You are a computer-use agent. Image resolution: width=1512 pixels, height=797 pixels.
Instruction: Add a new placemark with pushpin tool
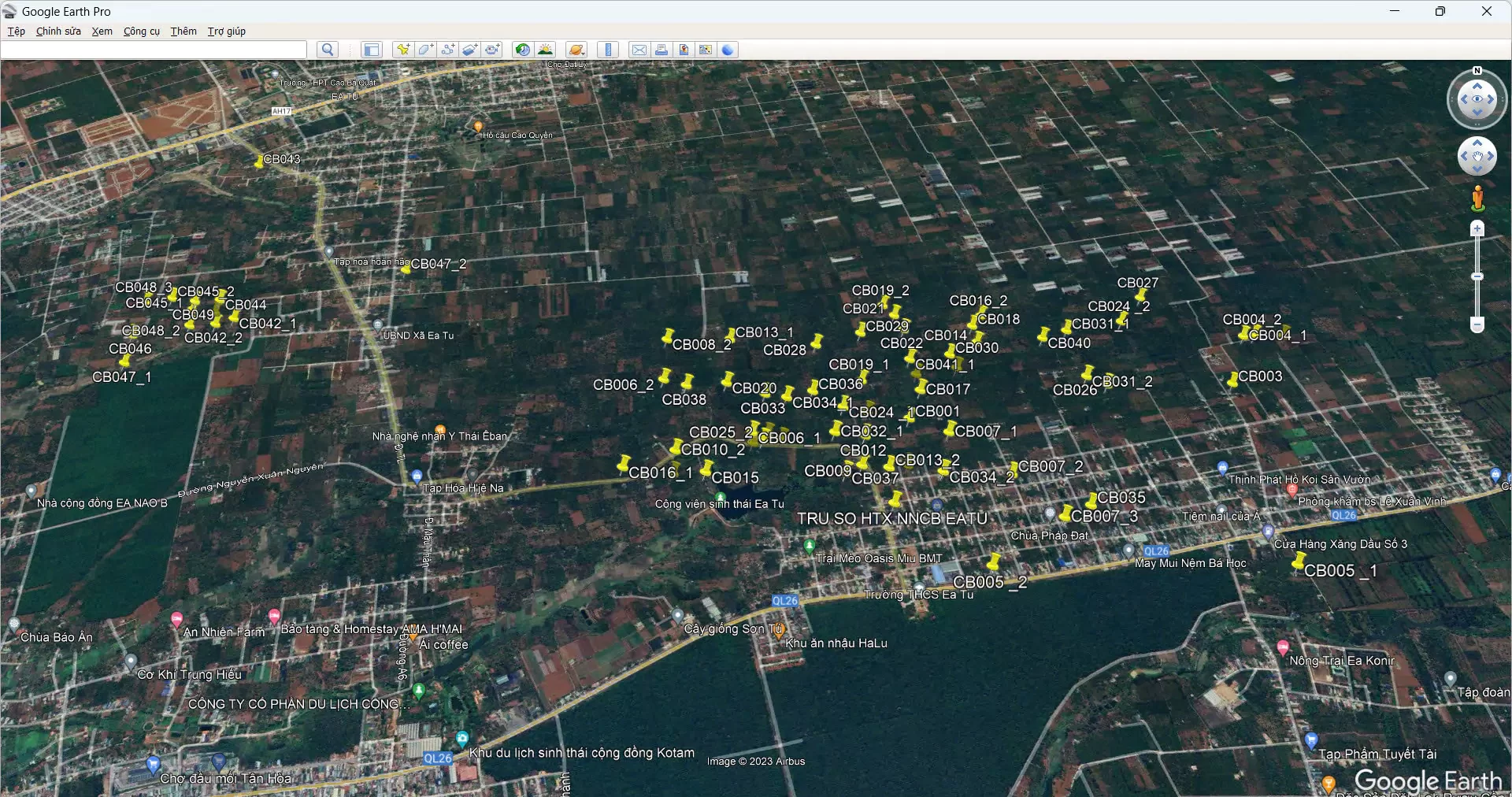[x=403, y=50]
